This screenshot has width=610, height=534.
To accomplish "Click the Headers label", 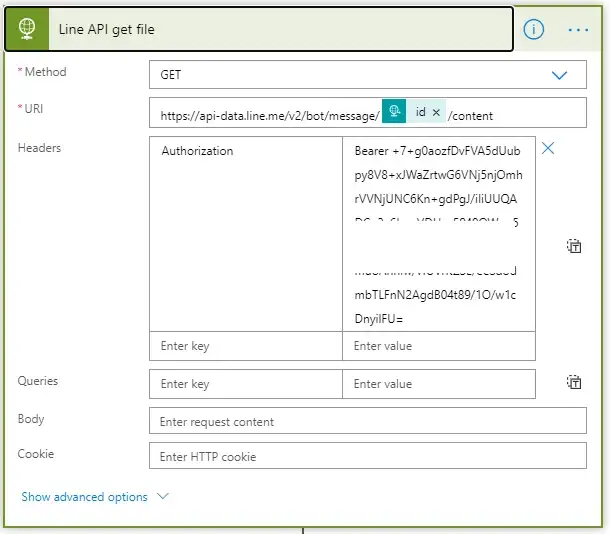I will pyautogui.click(x=39, y=148).
